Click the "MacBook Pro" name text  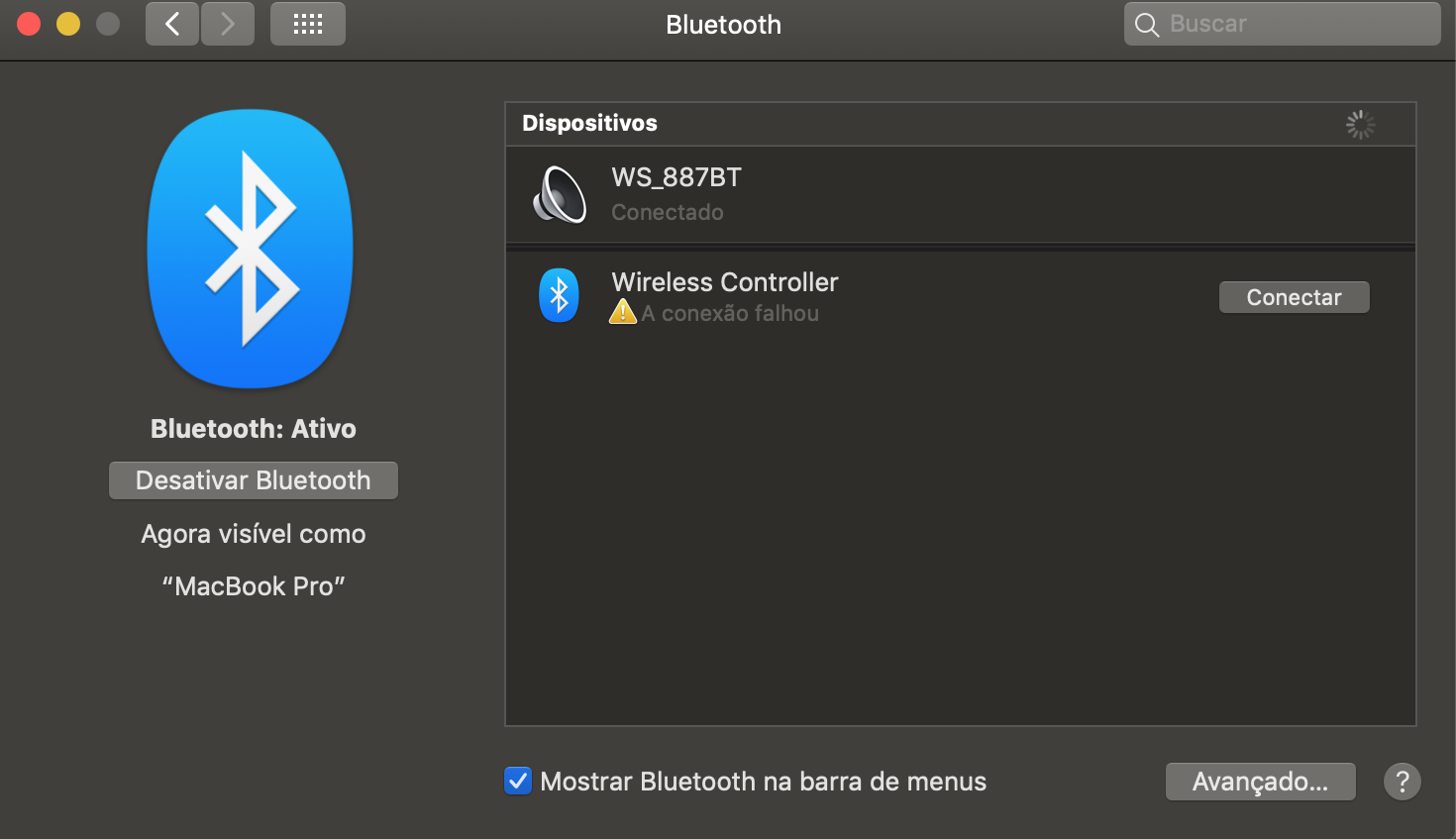[x=254, y=586]
